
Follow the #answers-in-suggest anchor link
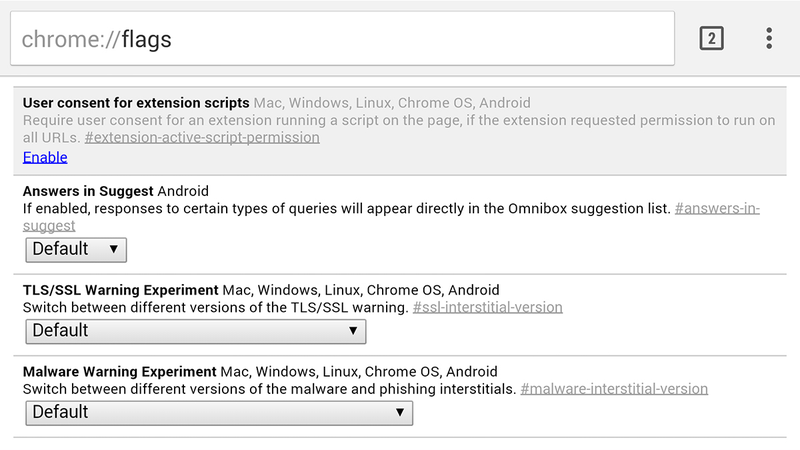point(391,217)
